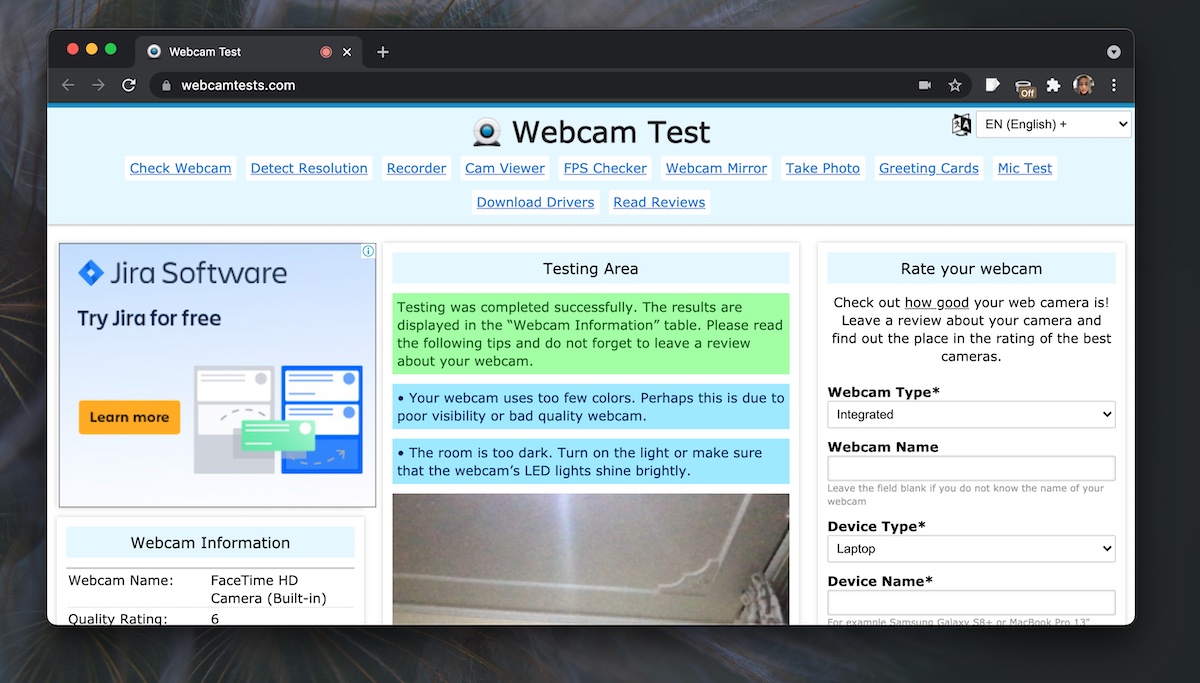
Task: Click the Testing Area heading
Action: point(590,268)
